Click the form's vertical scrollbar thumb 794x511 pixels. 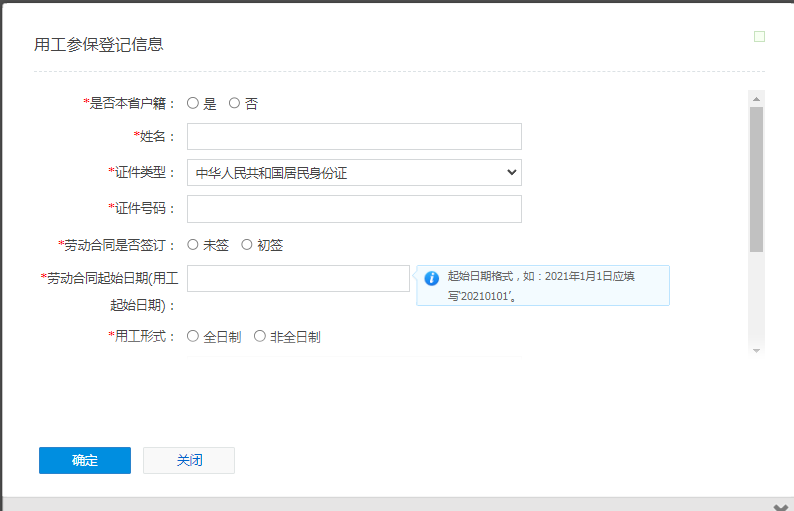pos(757,179)
